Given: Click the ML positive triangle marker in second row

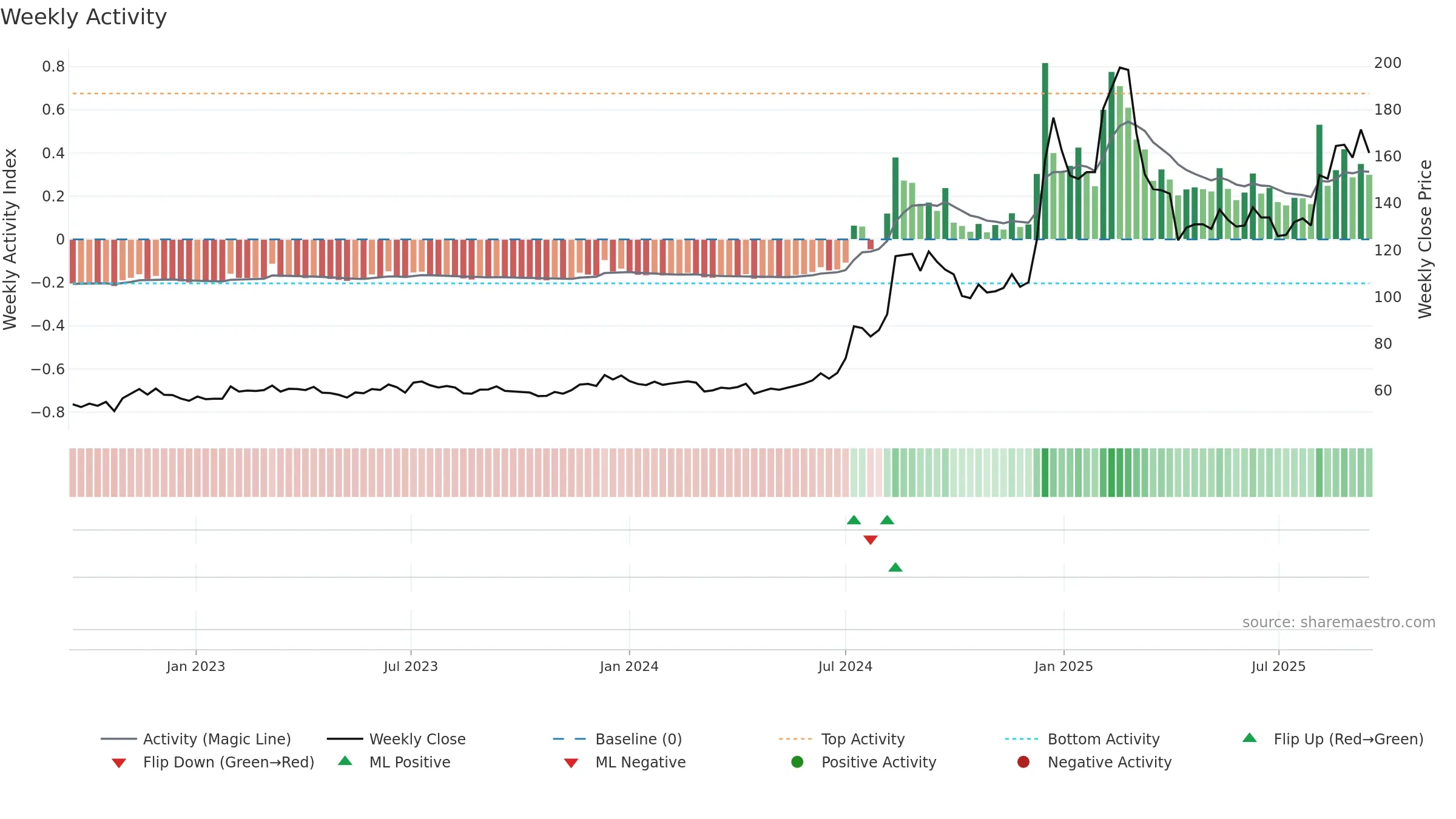Looking at the screenshot, I should [895, 567].
